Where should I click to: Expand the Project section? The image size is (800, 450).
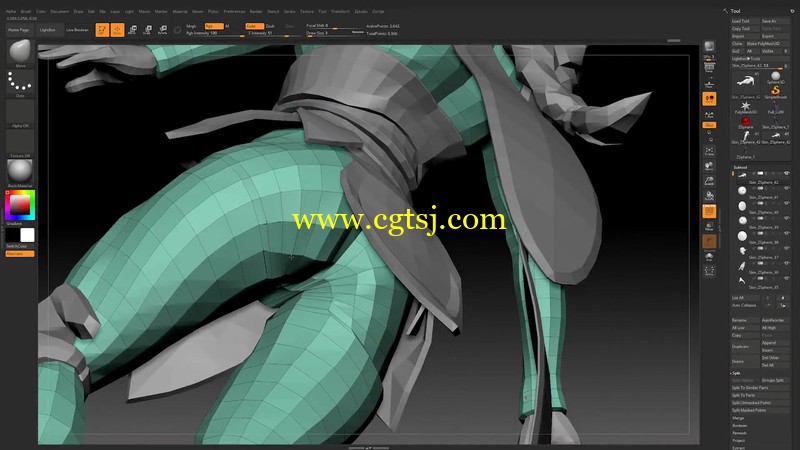pos(738,440)
